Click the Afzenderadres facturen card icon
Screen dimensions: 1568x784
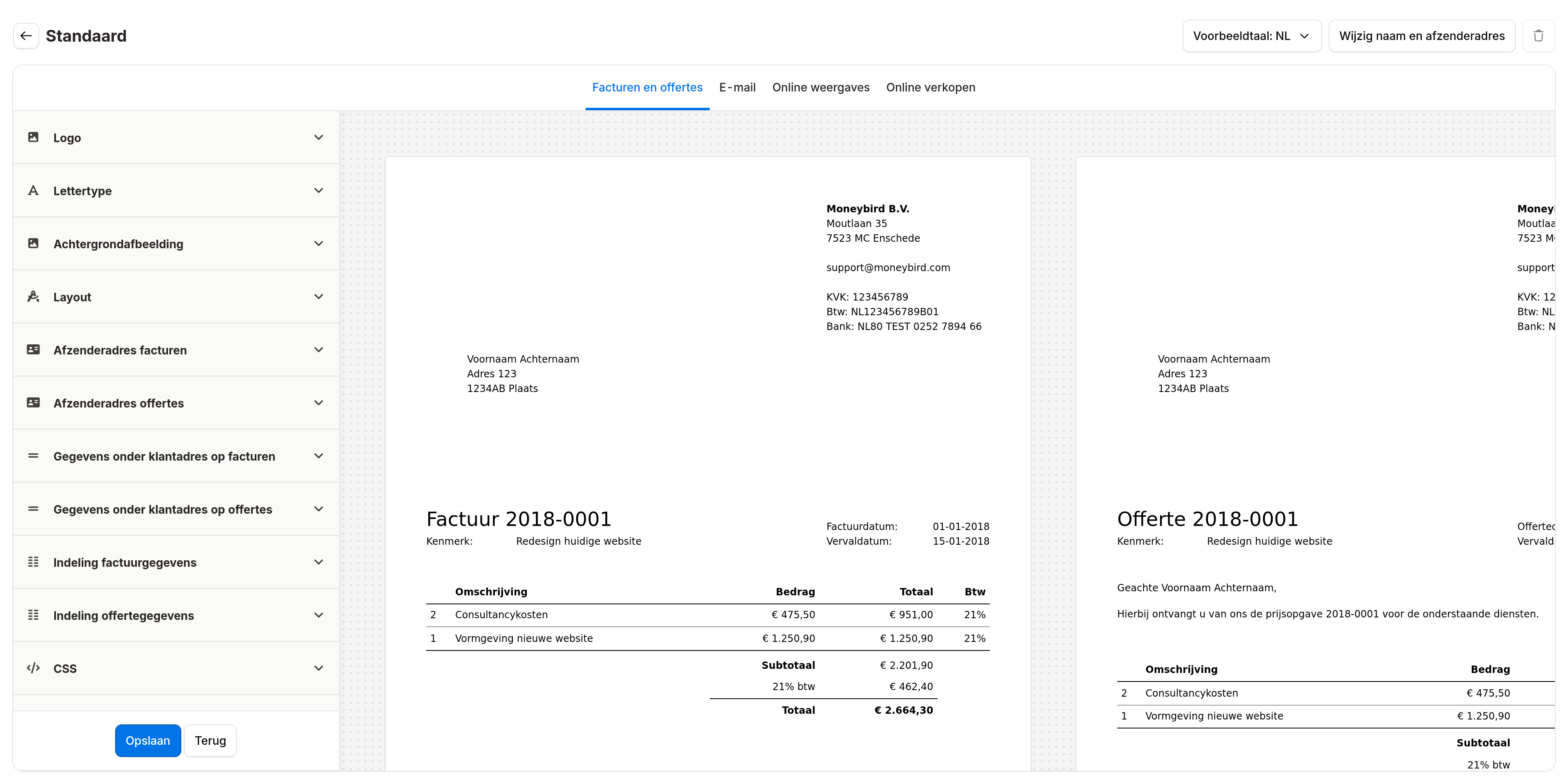(x=33, y=350)
